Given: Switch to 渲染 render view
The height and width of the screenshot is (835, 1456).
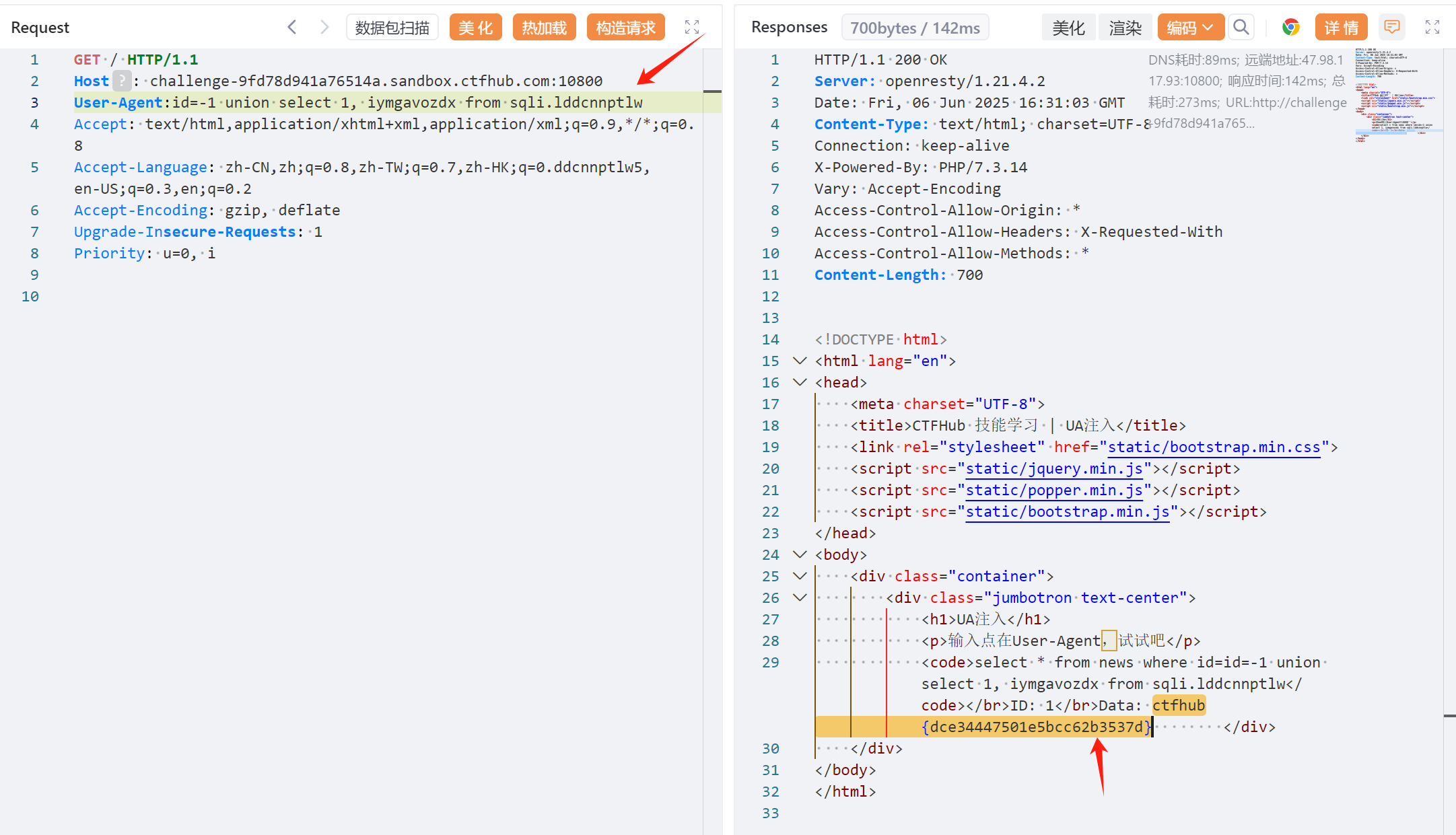Looking at the screenshot, I should point(1125,28).
